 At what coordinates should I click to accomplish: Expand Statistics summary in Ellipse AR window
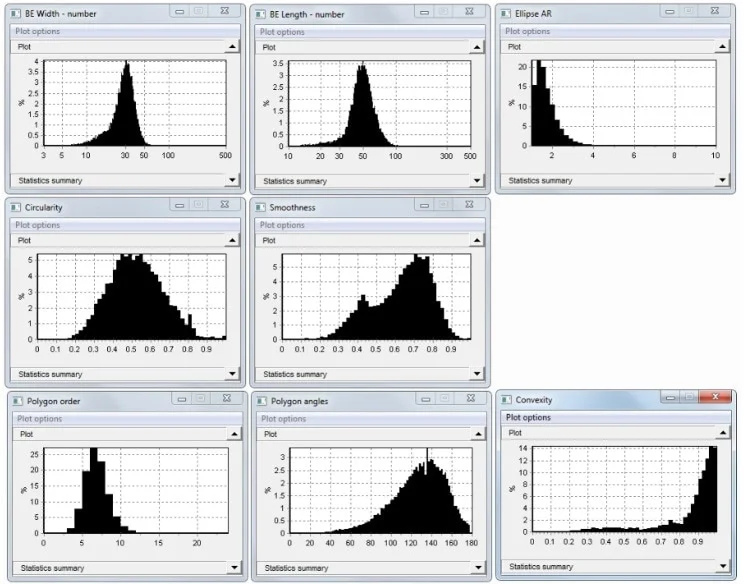(x=723, y=181)
